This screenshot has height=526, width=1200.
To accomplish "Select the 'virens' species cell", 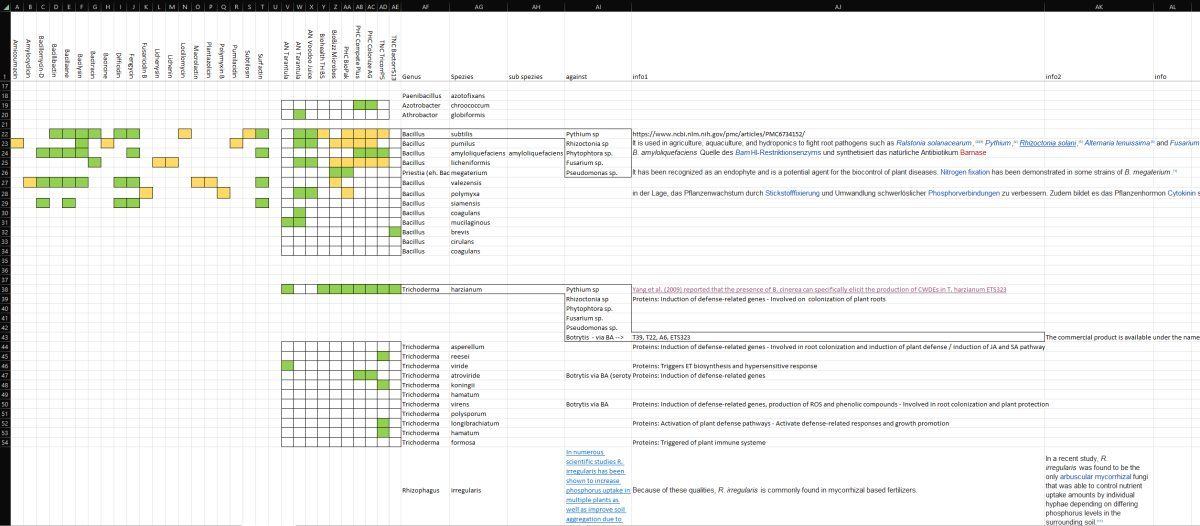I will [x=479, y=404].
